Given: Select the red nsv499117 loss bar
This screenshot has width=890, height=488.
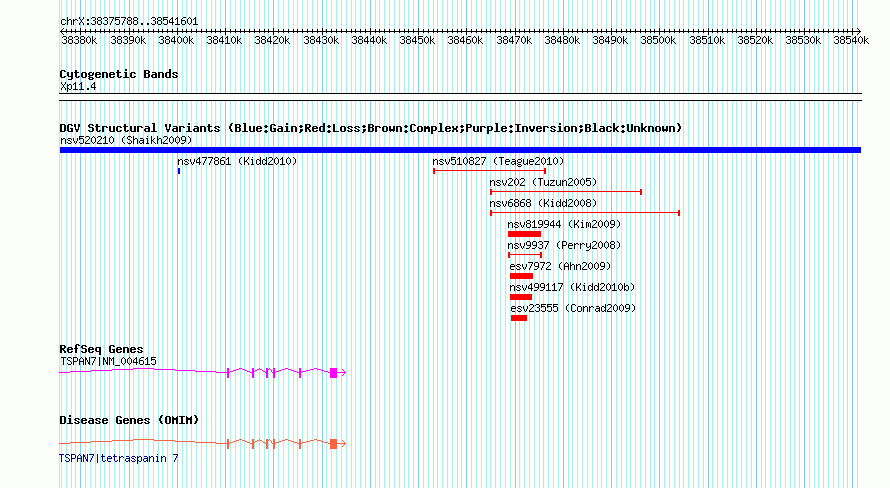Looking at the screenshot, I should pos(521,297).
